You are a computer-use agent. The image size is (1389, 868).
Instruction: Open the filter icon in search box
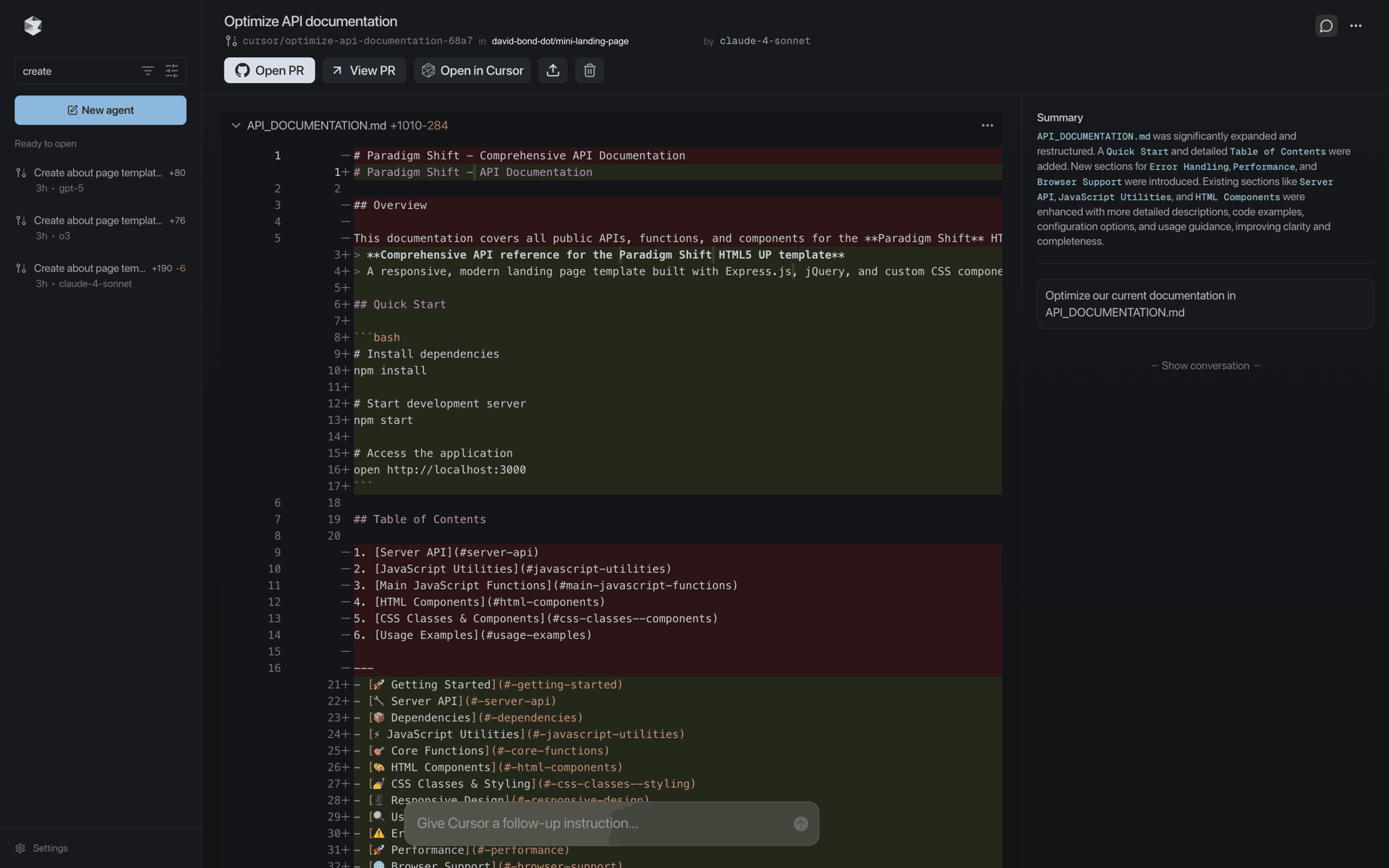[148, 71]
